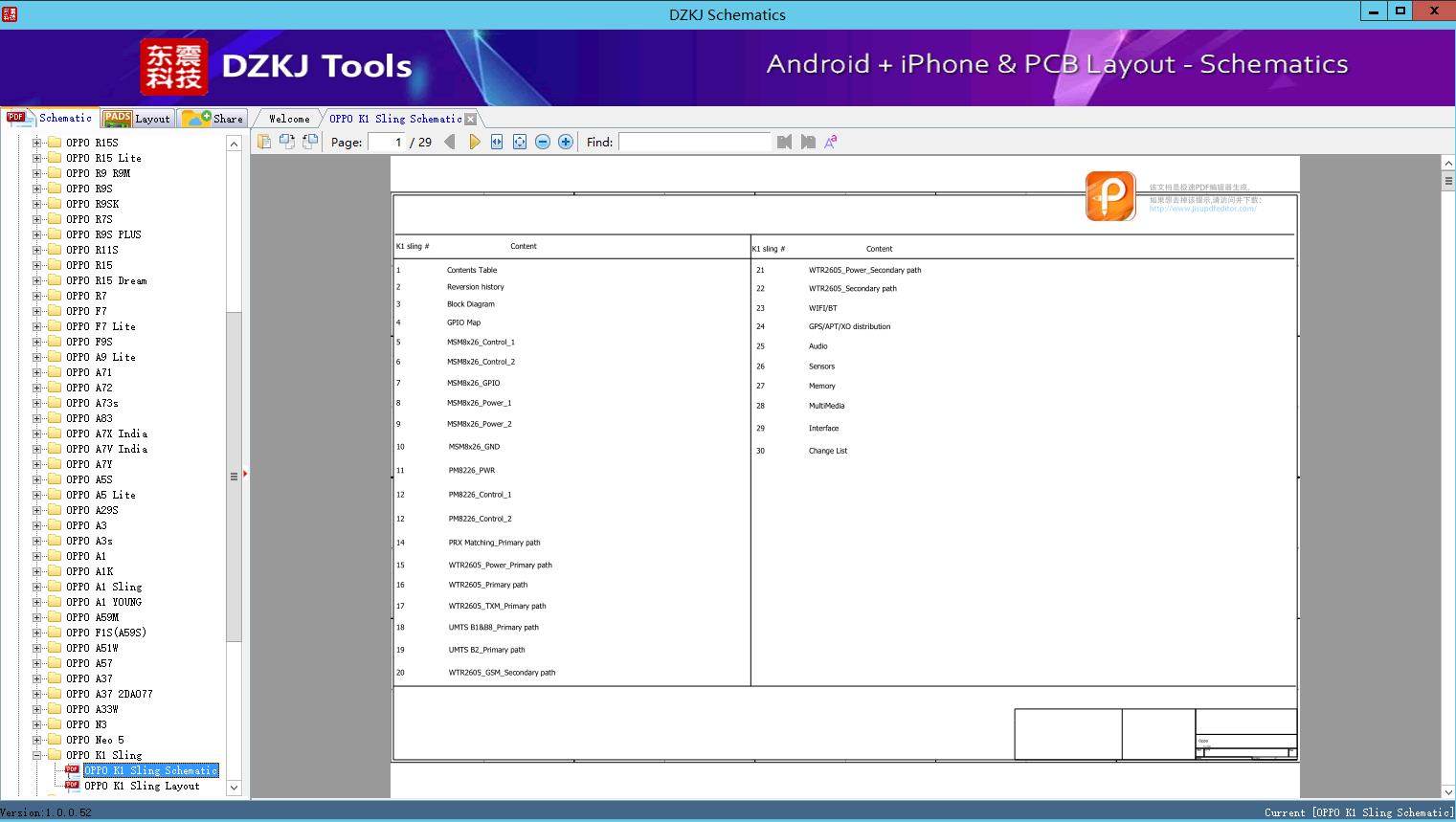The image size is (1456, 822).
Task: Click the match case search icon
Action: [831, 142]
